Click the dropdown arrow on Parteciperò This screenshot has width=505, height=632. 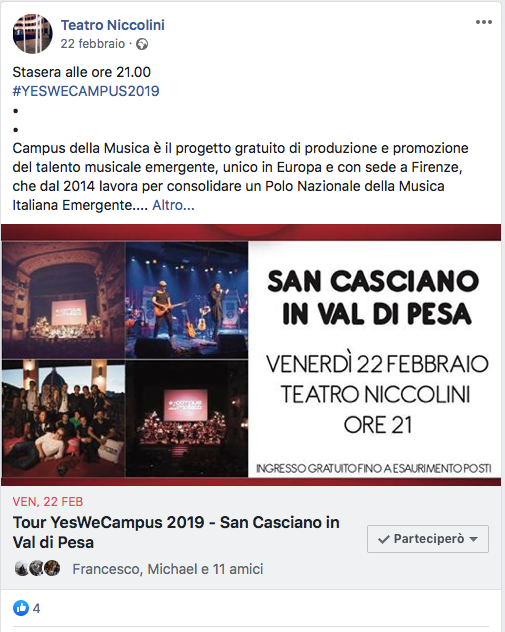pyautogui.click(x=474, y=539)
